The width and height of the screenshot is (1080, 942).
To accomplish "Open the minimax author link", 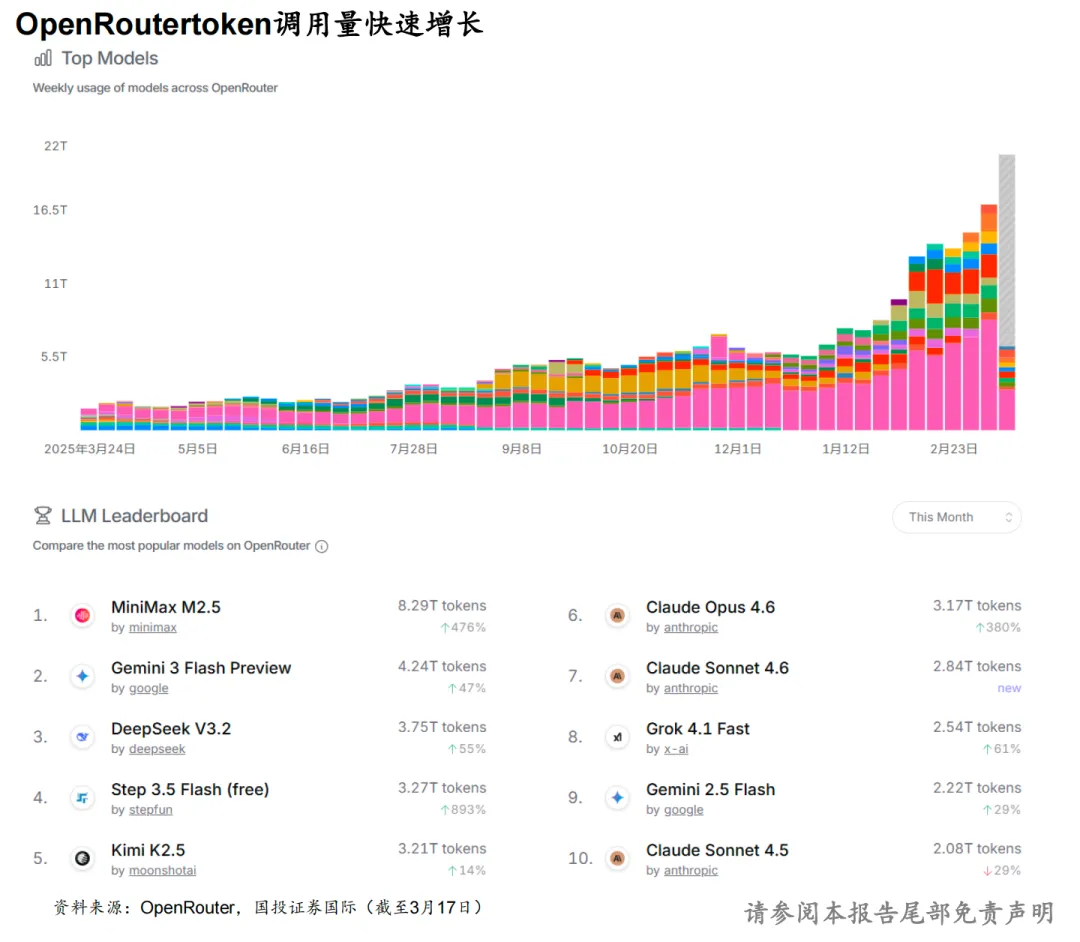I will (x=153, y=627).
